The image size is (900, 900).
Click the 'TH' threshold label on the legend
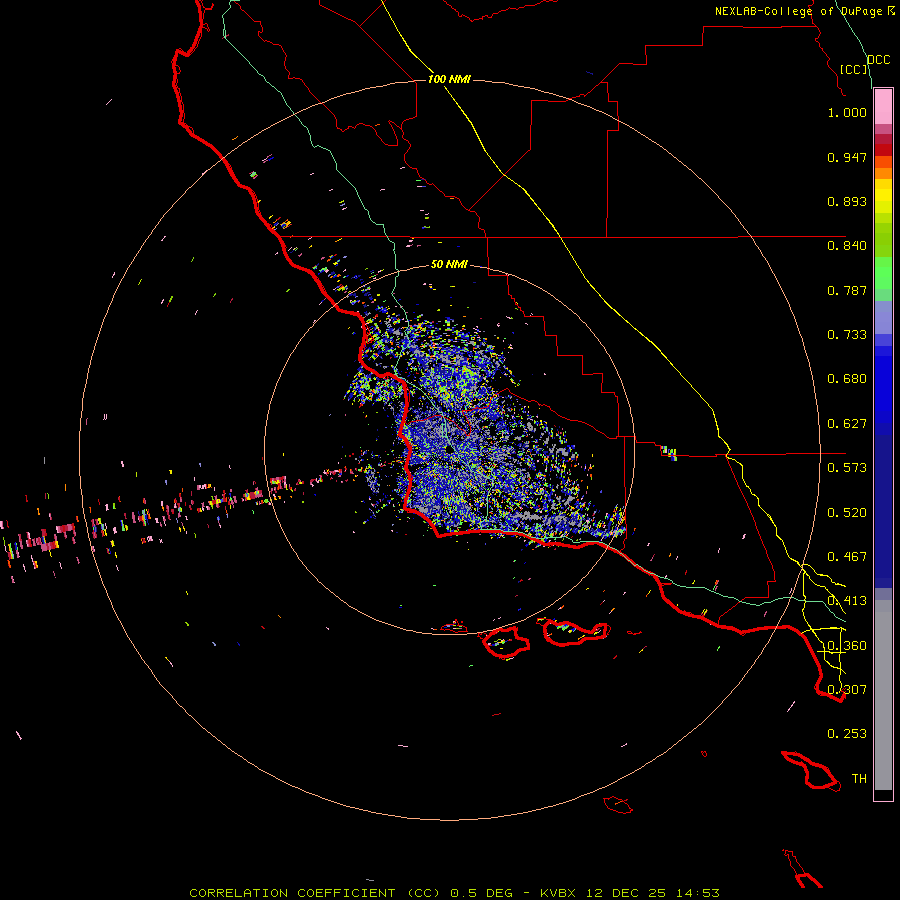pyautogui.click(x=859, y=779)
